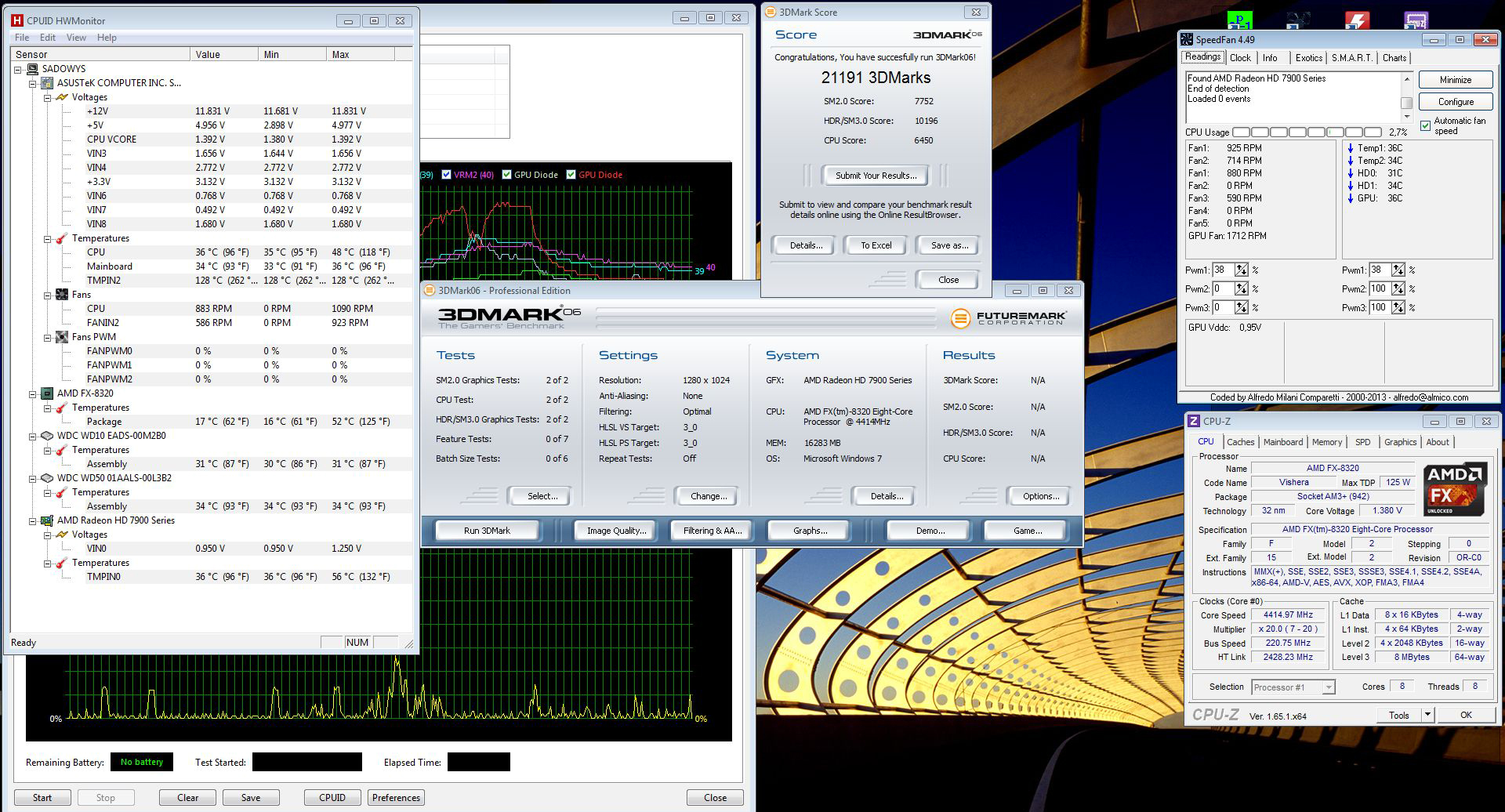Click the AMD Radeon HD 7900 graphics card icon

[47, 520]
